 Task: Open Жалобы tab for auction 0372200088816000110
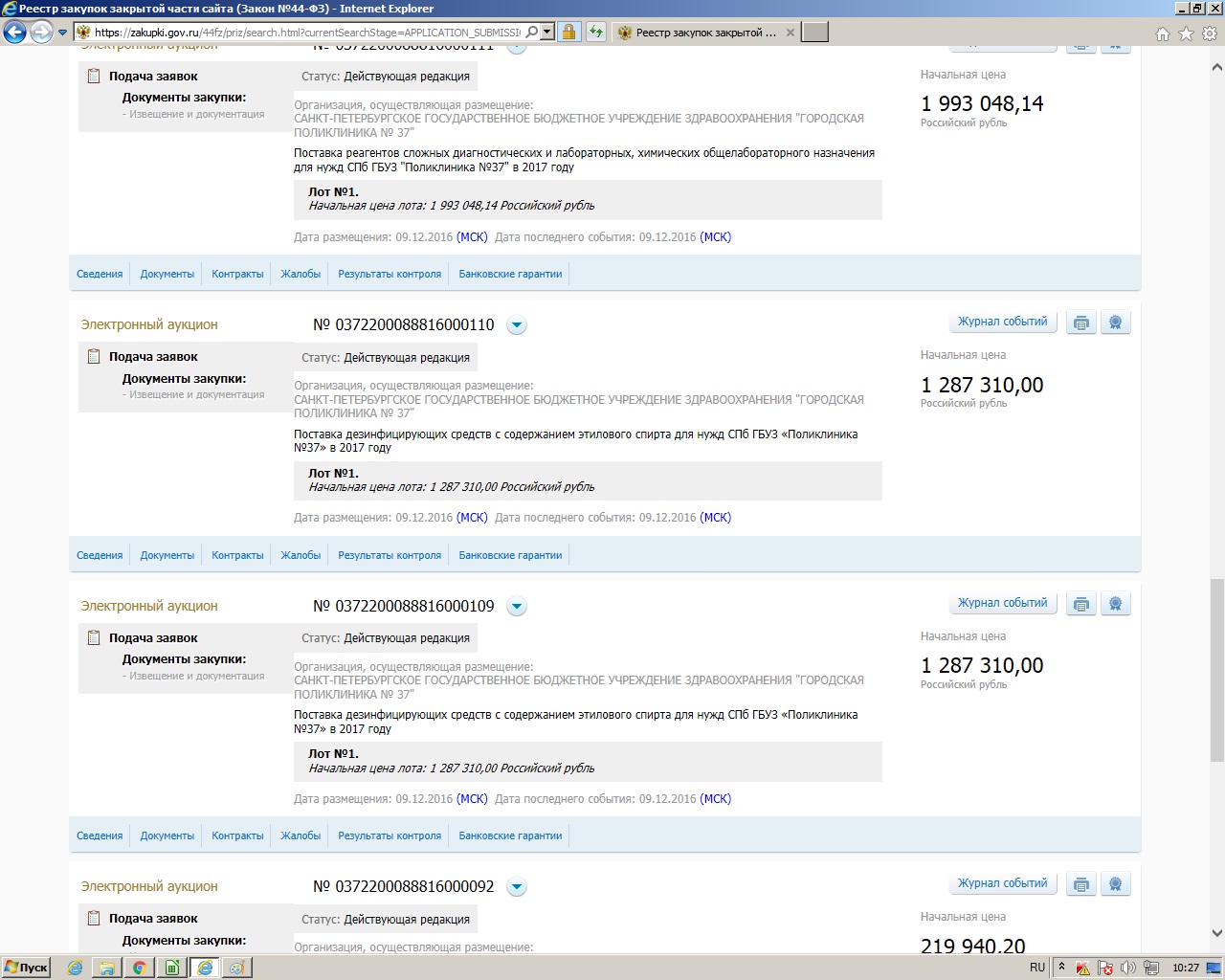pyautogui.click(x=301, y=555)
